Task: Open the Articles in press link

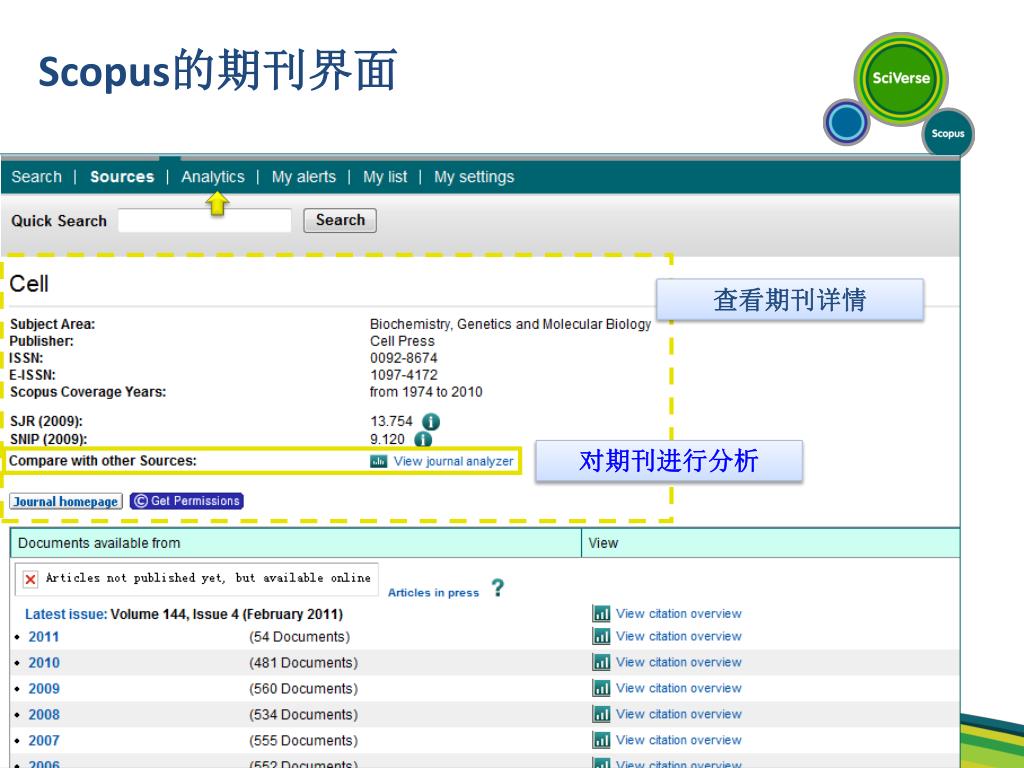Action: click(x=433, y=593)
